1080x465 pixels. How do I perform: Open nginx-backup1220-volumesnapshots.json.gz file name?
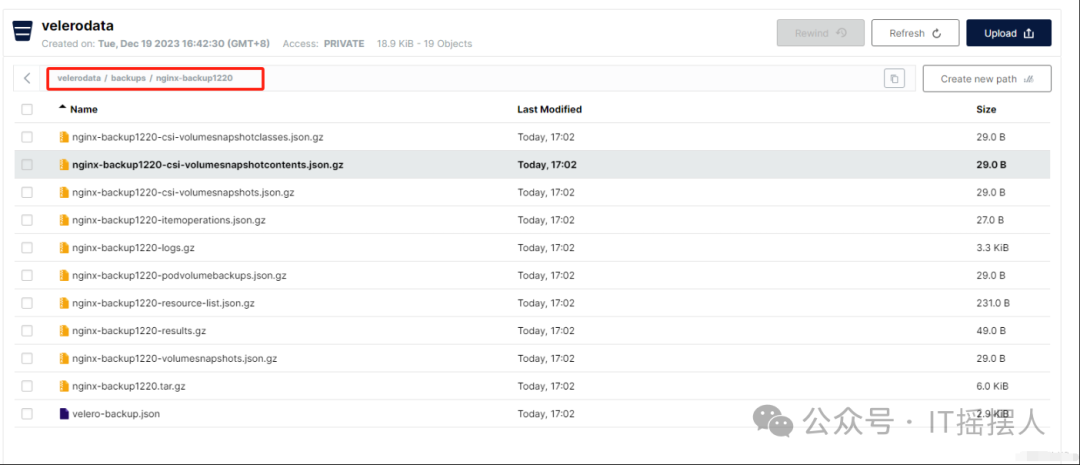[x=174, y=359]
